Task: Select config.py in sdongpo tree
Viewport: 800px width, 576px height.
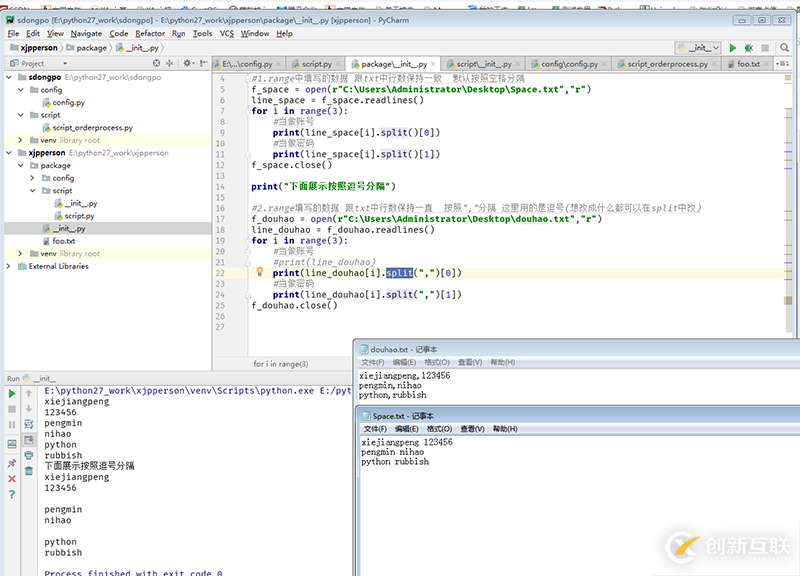Action: tap(68, 102)
